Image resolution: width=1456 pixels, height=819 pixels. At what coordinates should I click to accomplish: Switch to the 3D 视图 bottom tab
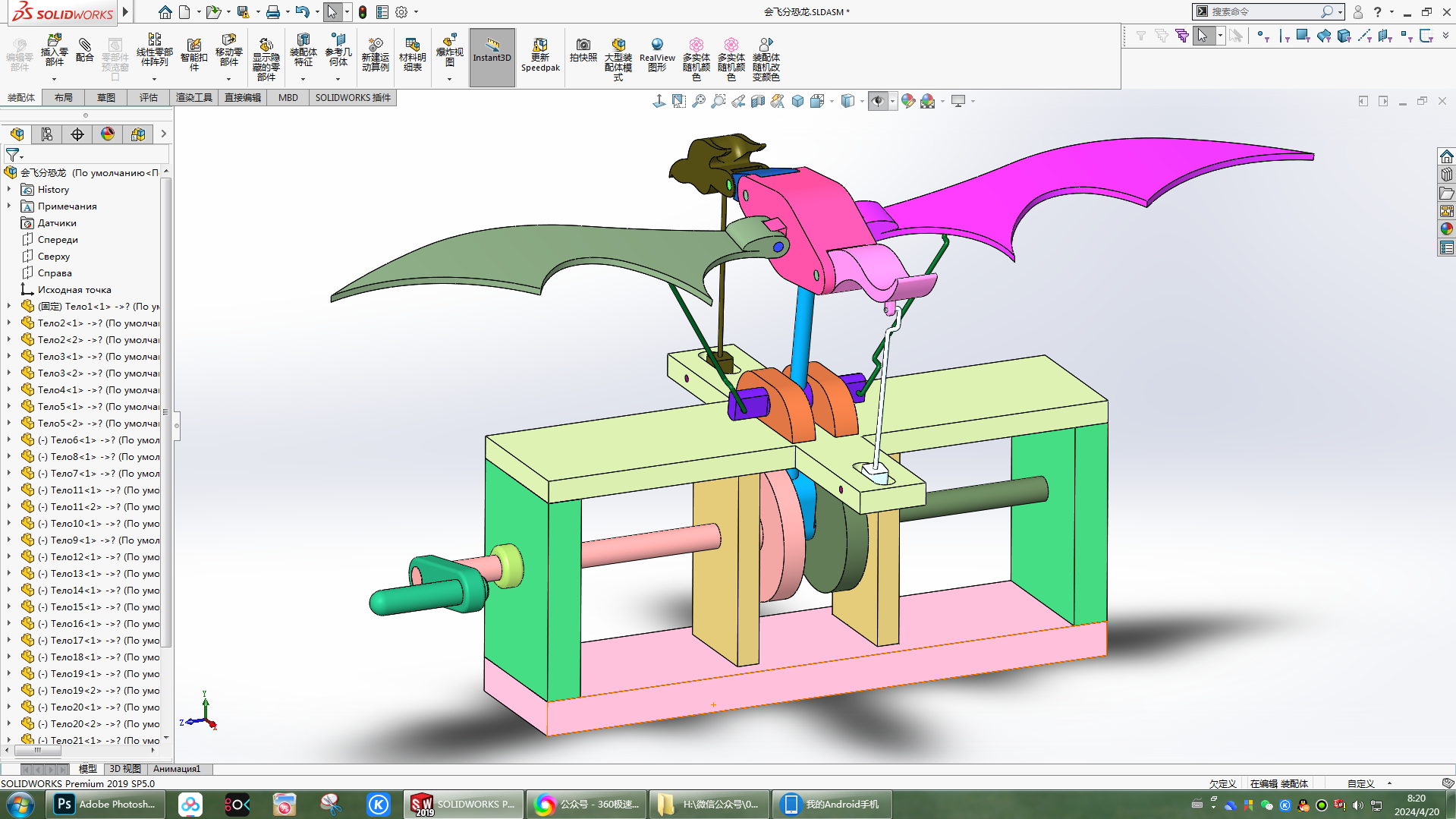pos(125,769)
